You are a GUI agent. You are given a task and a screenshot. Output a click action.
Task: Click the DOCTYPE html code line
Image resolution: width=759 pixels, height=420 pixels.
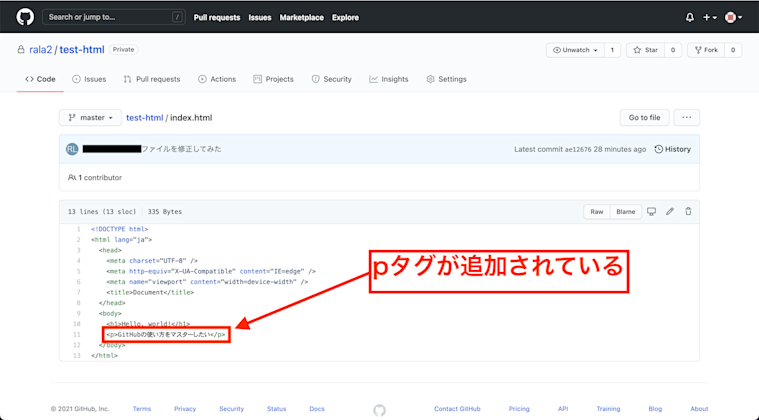click(x=120, y=229)
